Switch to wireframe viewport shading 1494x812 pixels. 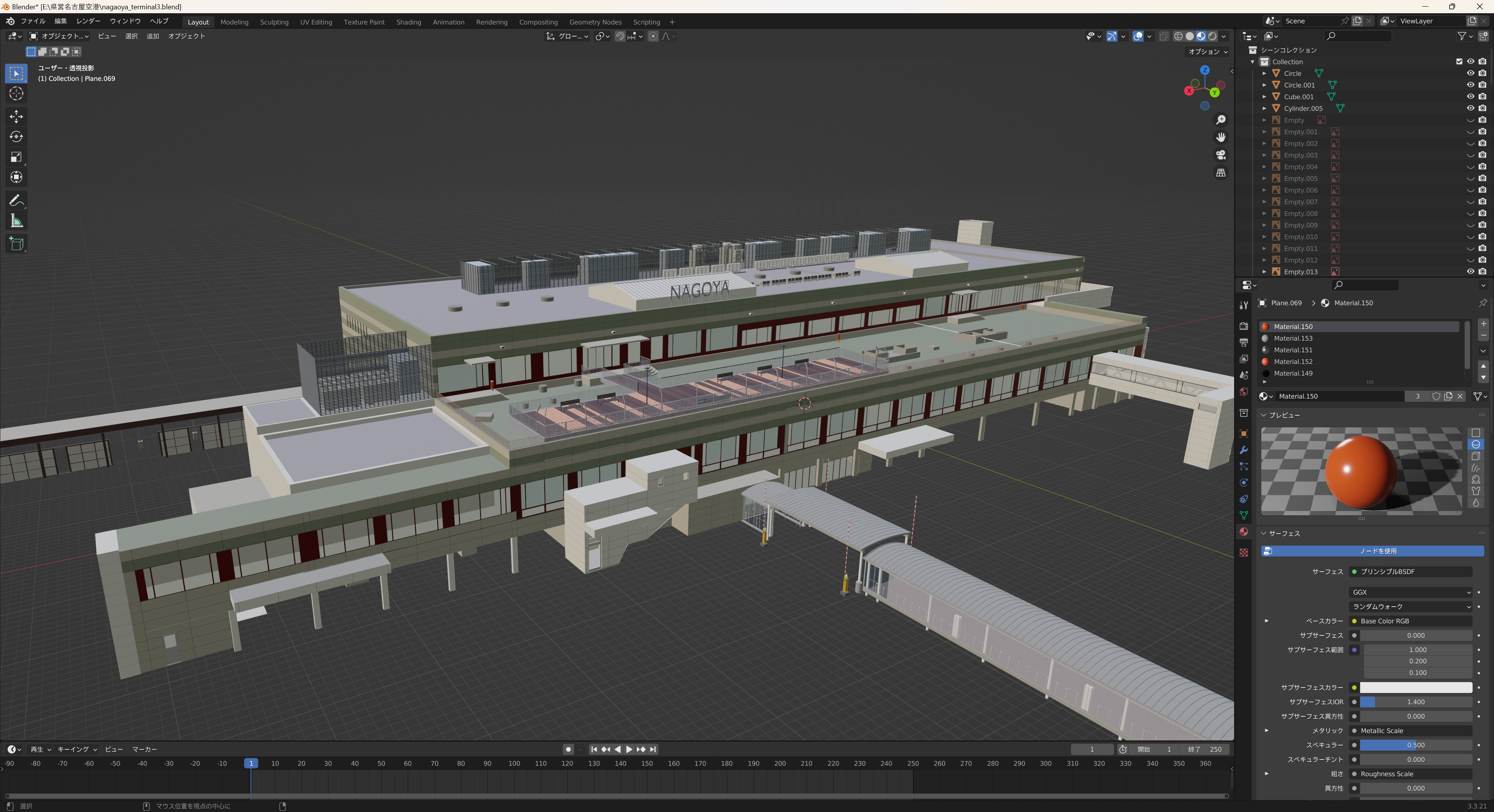coord(1178,36)
